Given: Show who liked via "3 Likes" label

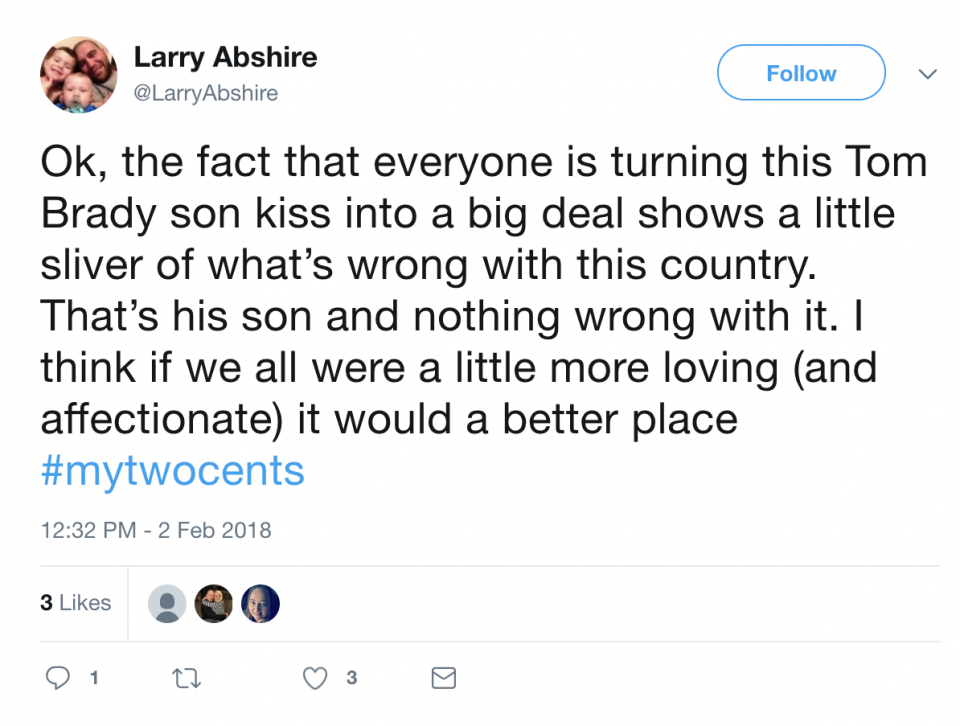Looking at the screenshot, I should 76,603.
